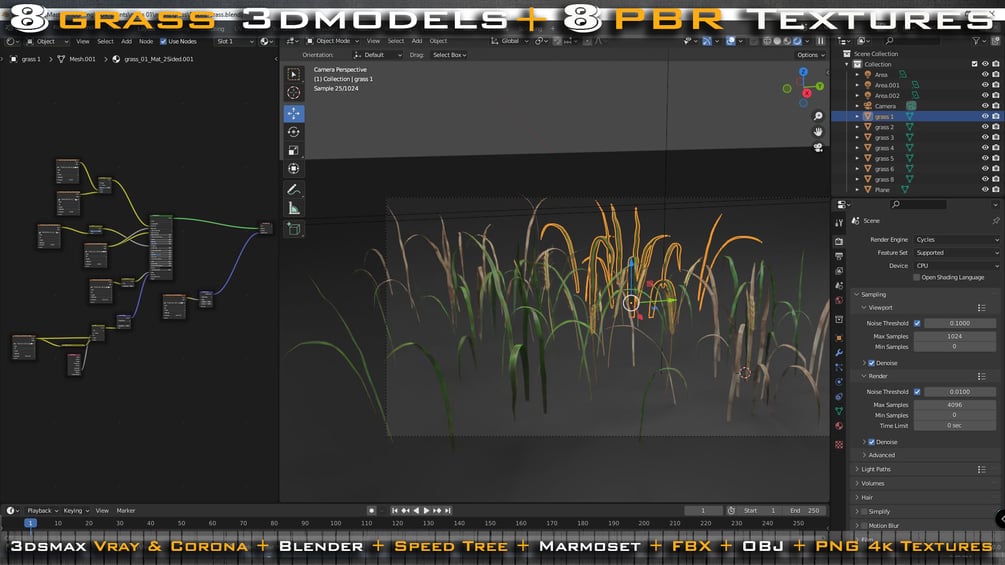Toggle Render Denoise checkbox
Viewport: 1005px width, 565px height.
pyautogui.click(x=871, y=442)
